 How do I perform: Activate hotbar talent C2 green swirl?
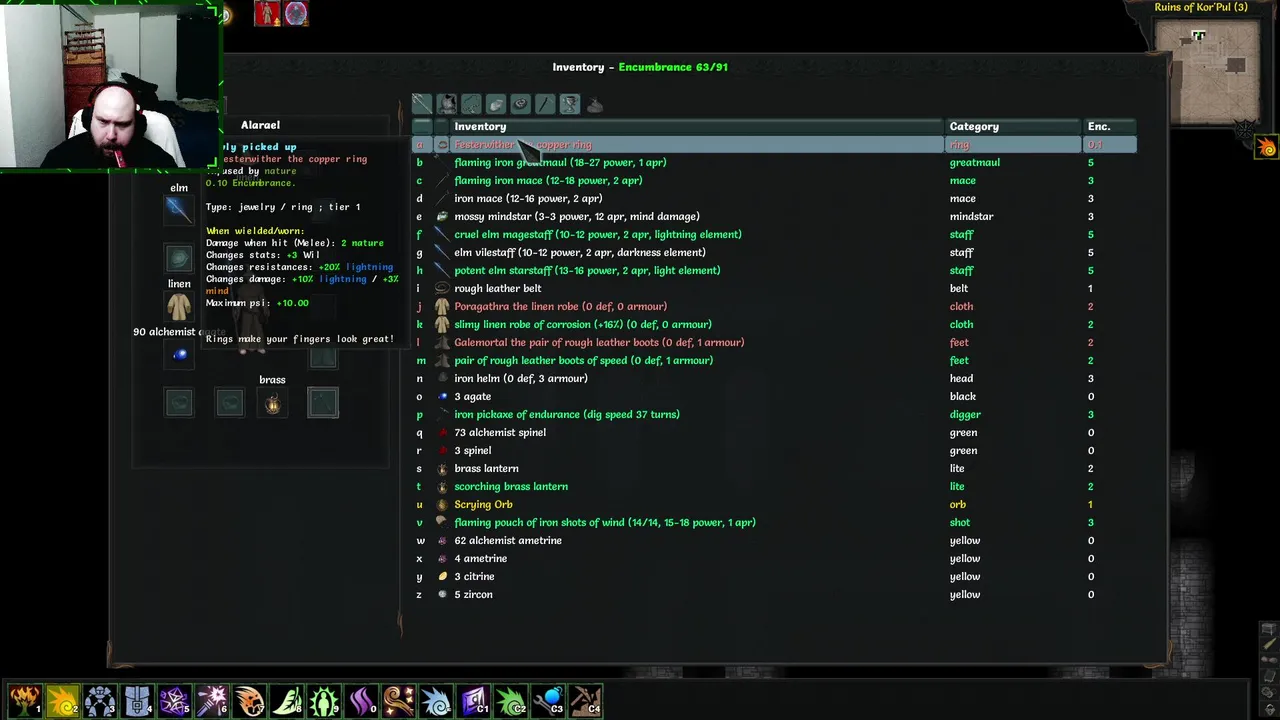coord(512,700)
